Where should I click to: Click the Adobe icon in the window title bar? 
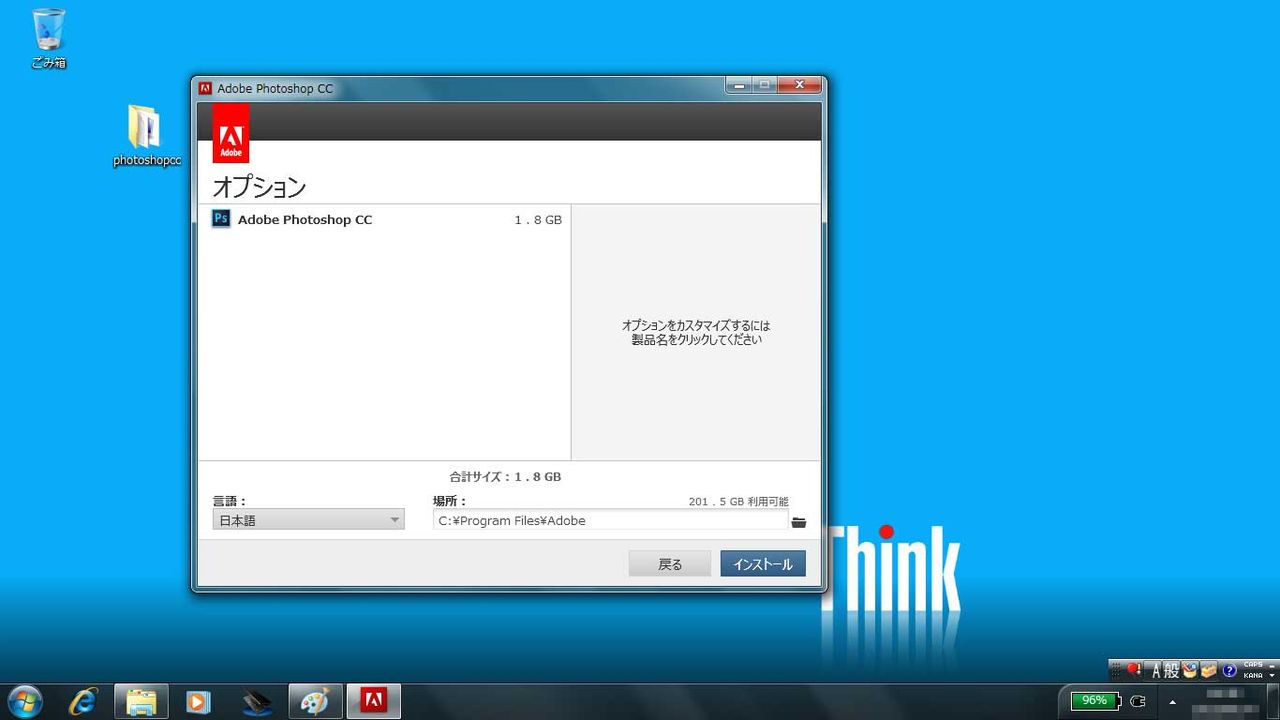(205, 88)
